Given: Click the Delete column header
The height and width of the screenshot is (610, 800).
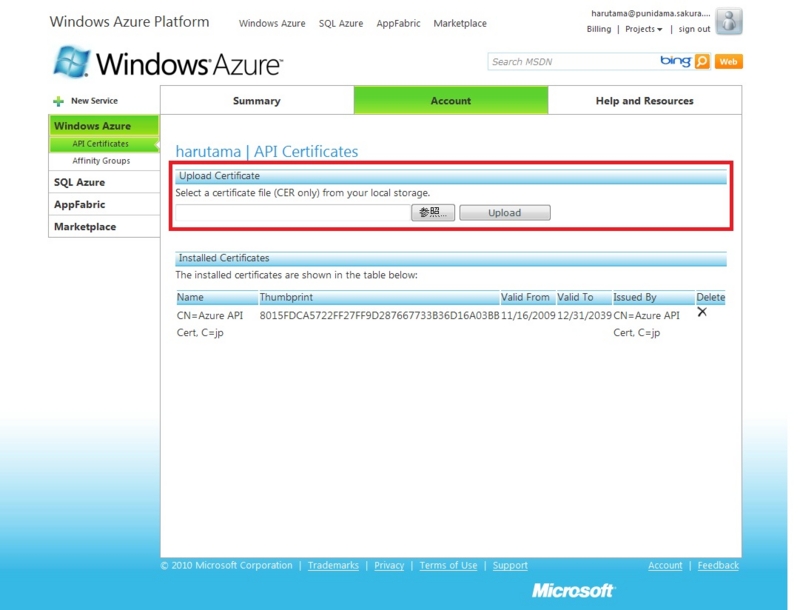Looking at the screenshot, I should point(710,297).
